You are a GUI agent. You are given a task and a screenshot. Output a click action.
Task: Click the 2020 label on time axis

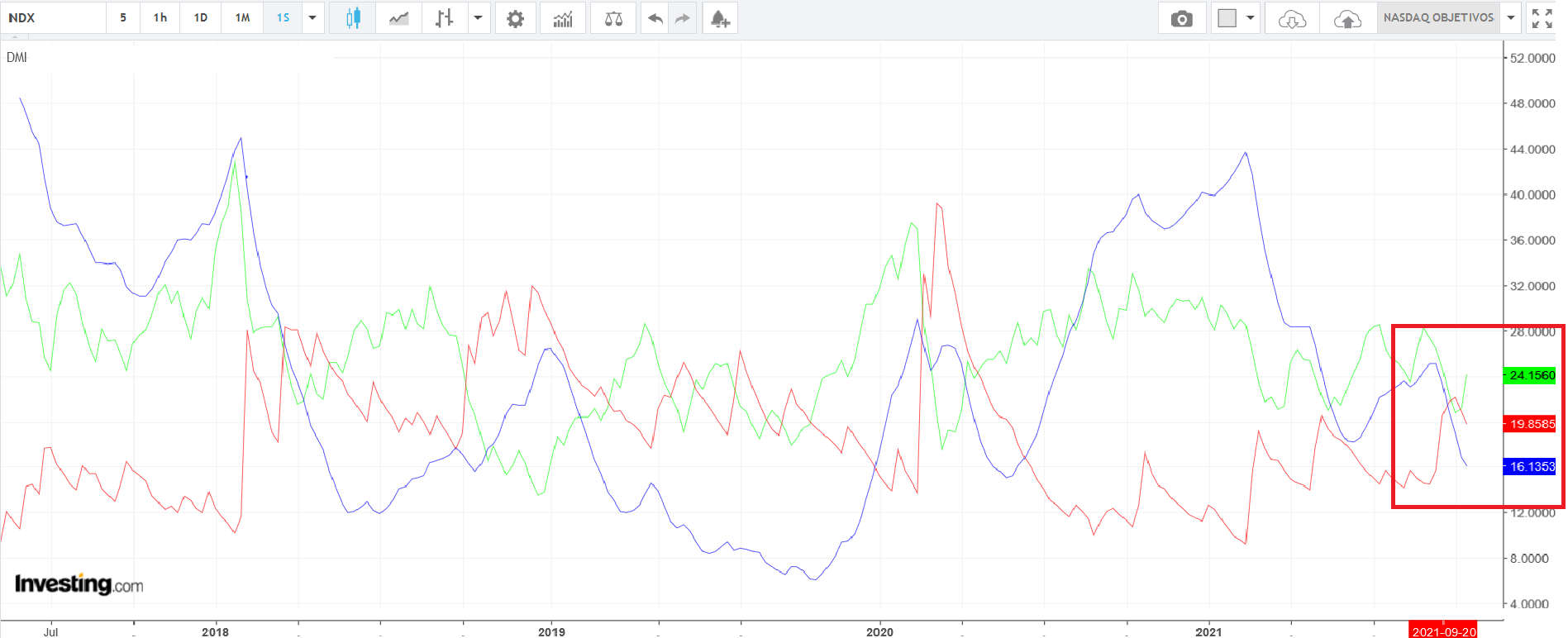[879, 631]
